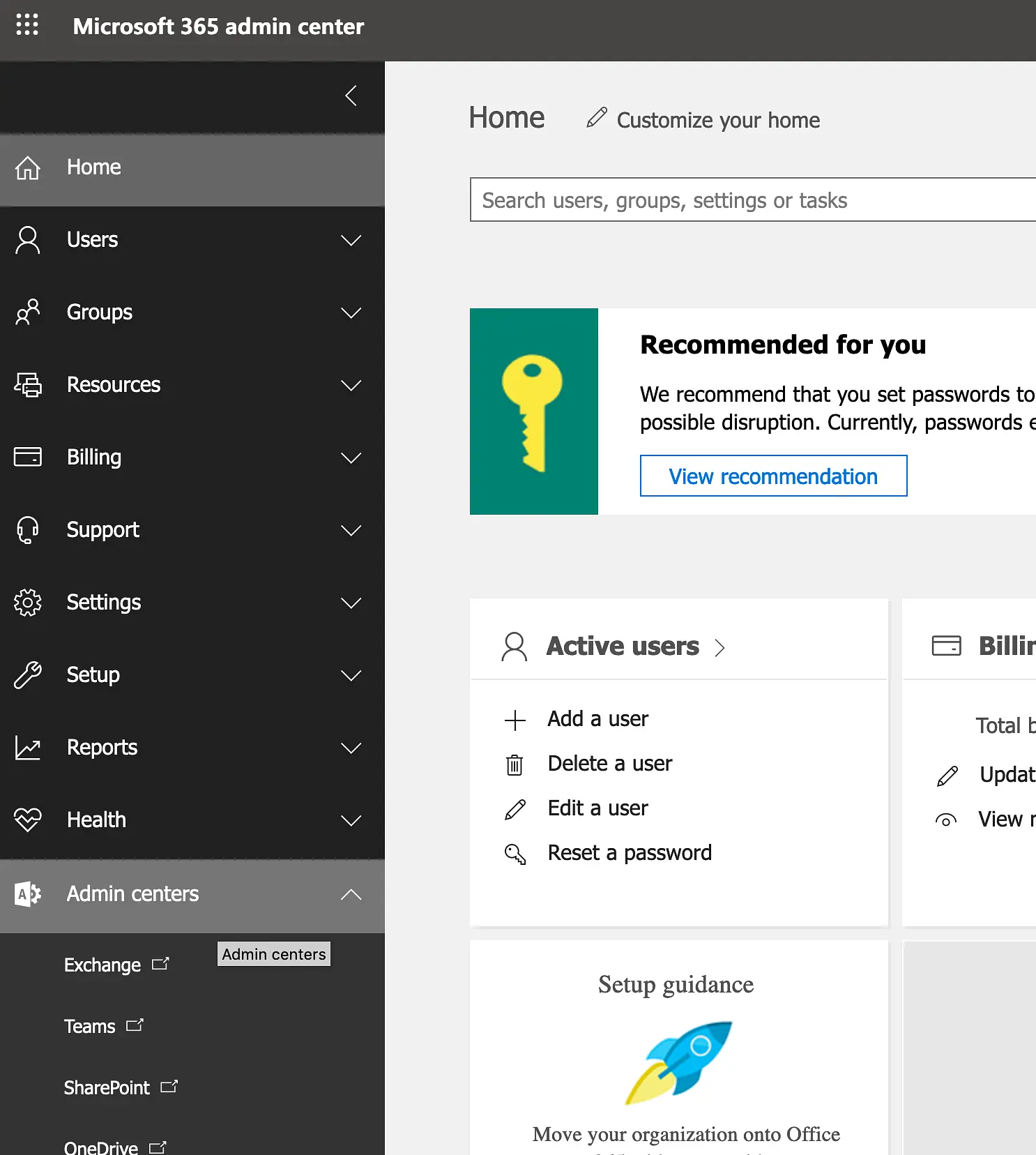Collapse the Admin centers chevron

coord(351,894)
